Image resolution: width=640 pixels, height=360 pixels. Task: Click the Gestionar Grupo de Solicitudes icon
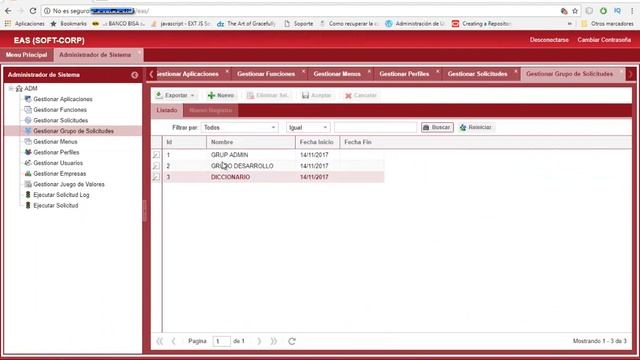point(28,131)
